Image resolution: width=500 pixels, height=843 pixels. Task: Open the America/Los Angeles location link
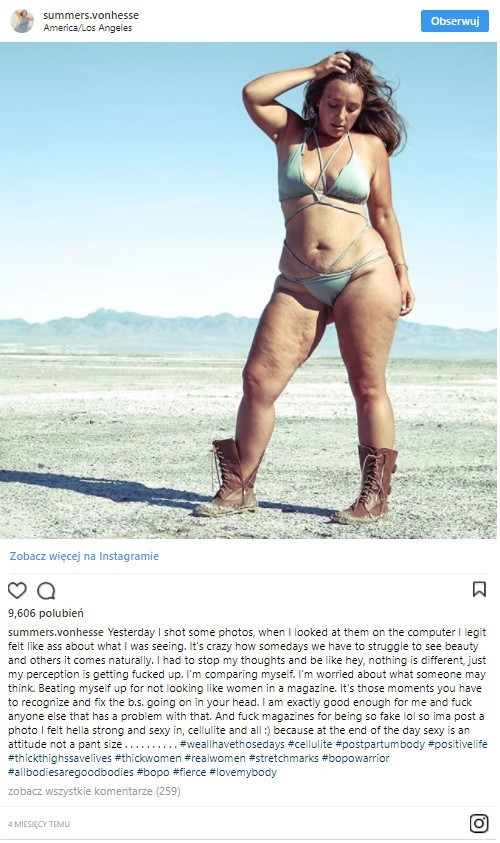click(88, 27)
